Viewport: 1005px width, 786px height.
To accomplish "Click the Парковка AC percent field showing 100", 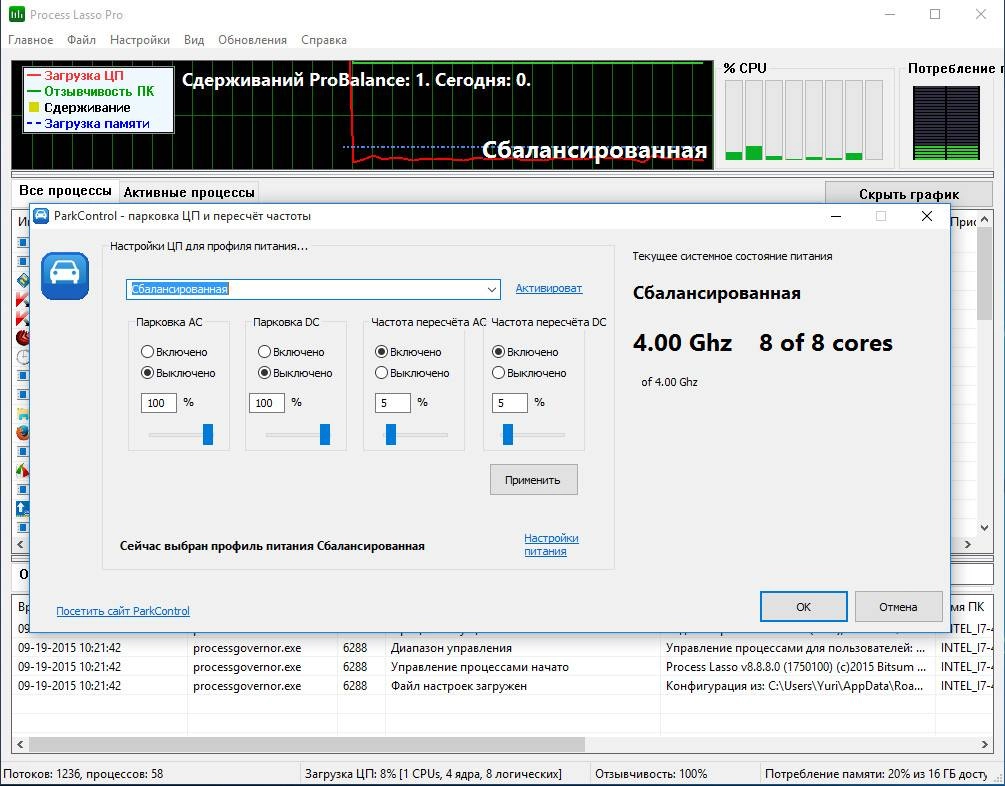I will (x=158, y=403).
